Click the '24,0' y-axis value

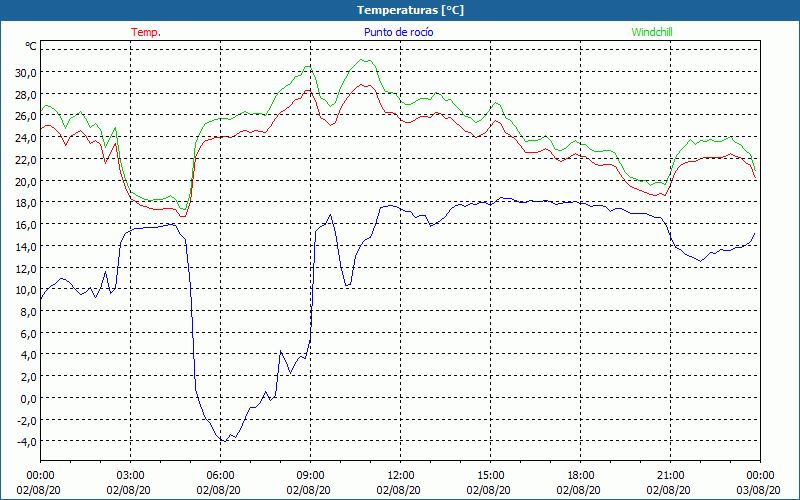[x=26, y=138]
